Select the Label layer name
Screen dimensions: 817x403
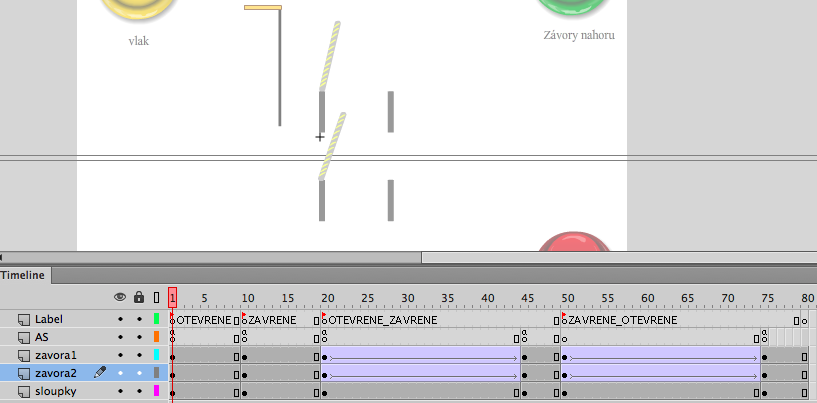click(x=49, y=319)
